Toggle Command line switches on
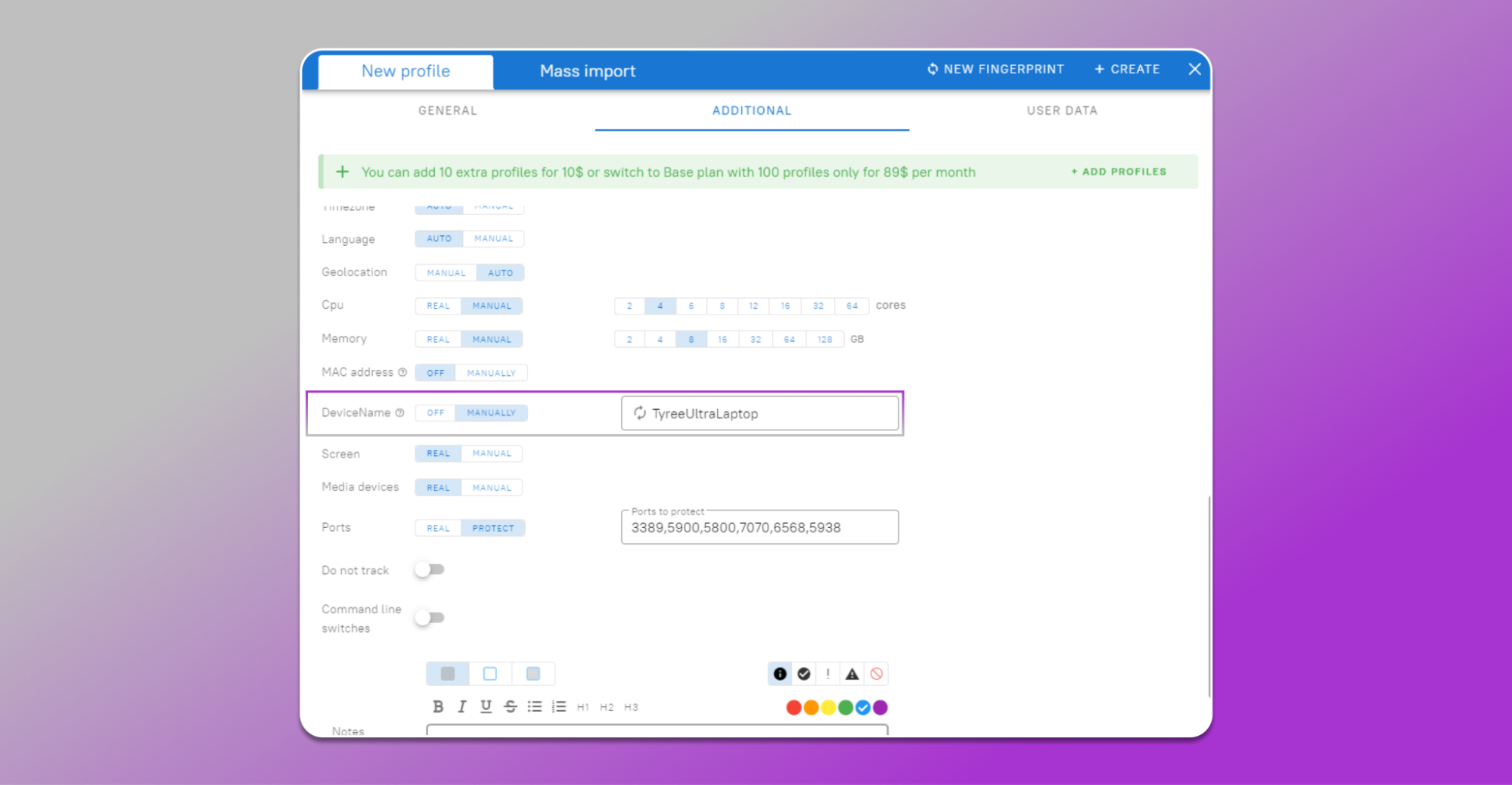 (x=430, y=618)
